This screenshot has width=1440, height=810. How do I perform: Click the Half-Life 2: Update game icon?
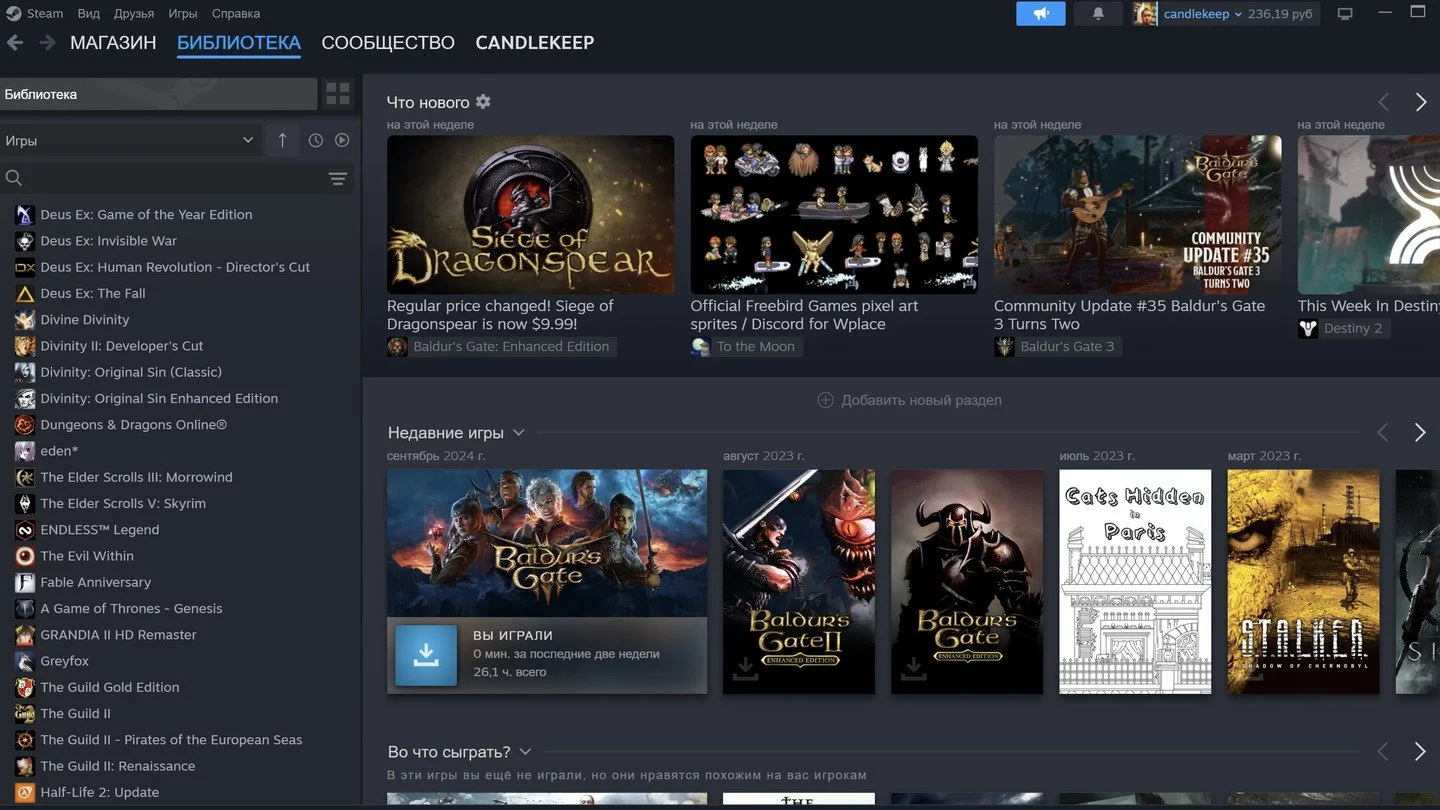coord(25,793)
